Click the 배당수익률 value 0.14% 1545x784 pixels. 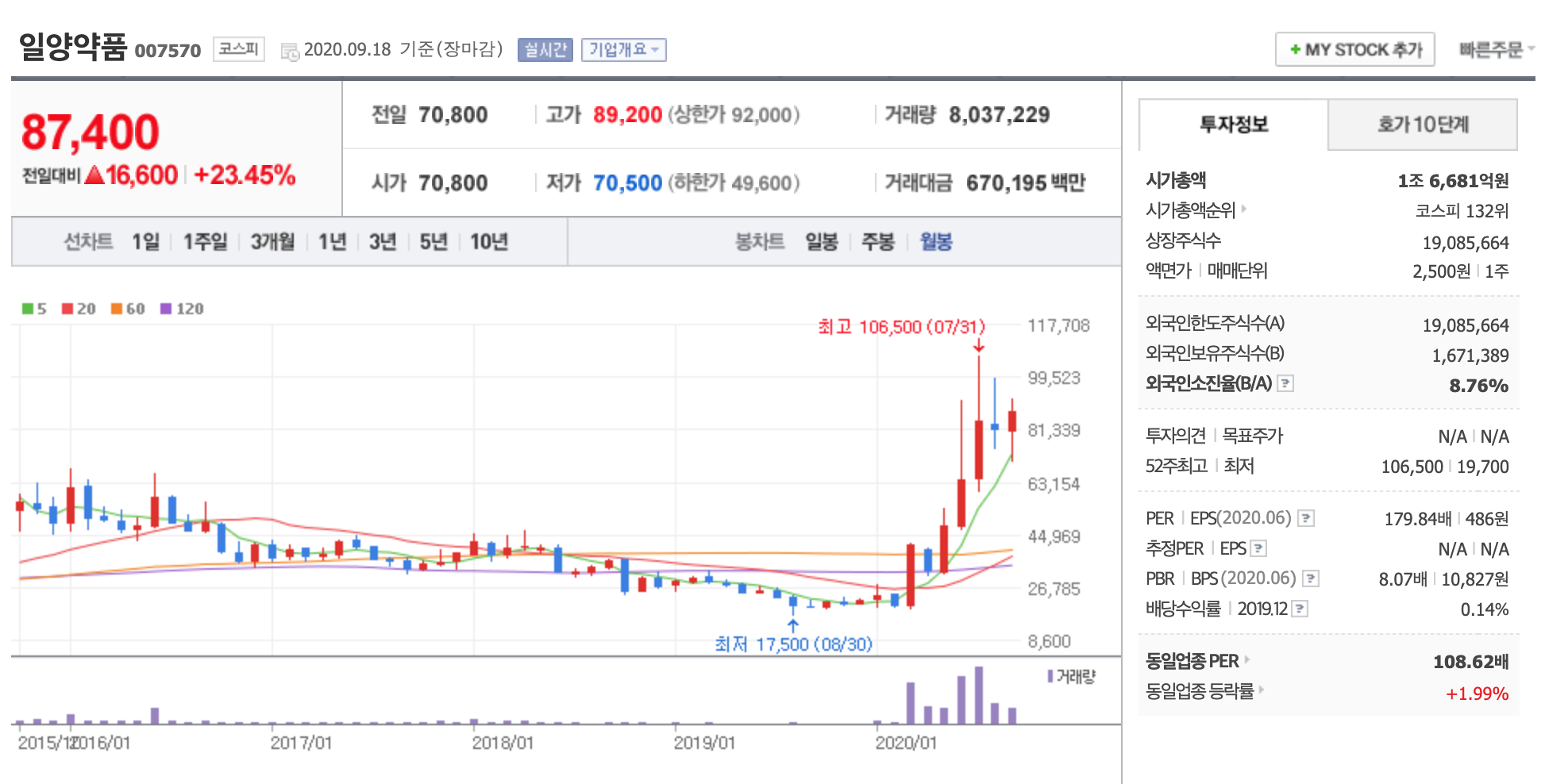click(x=1485, y=609)
